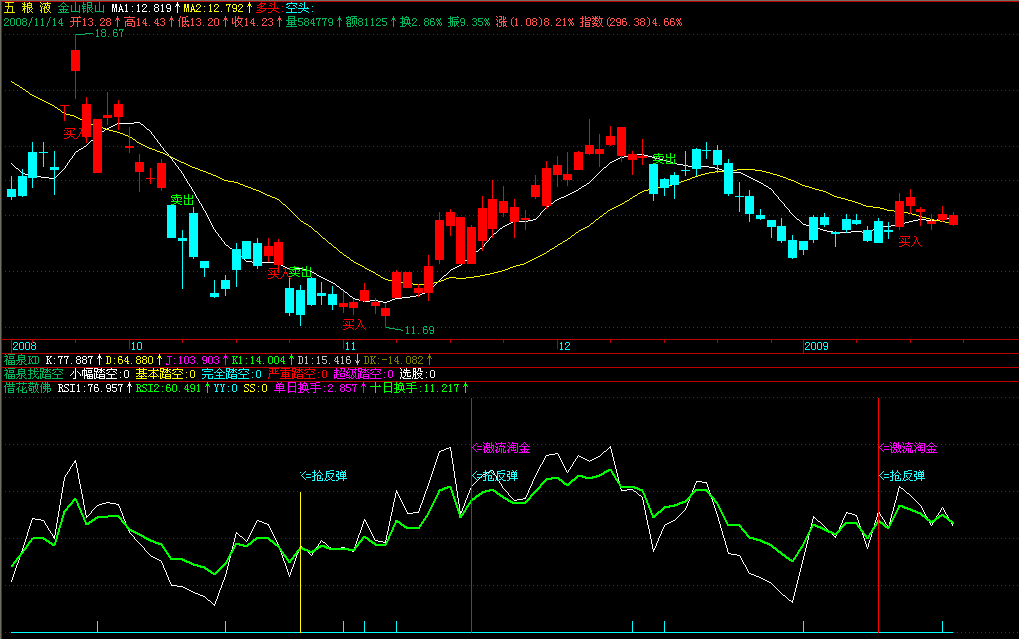Select the 福泉KD indicator name
This screenshot has width=1019, height=639.
21,360
